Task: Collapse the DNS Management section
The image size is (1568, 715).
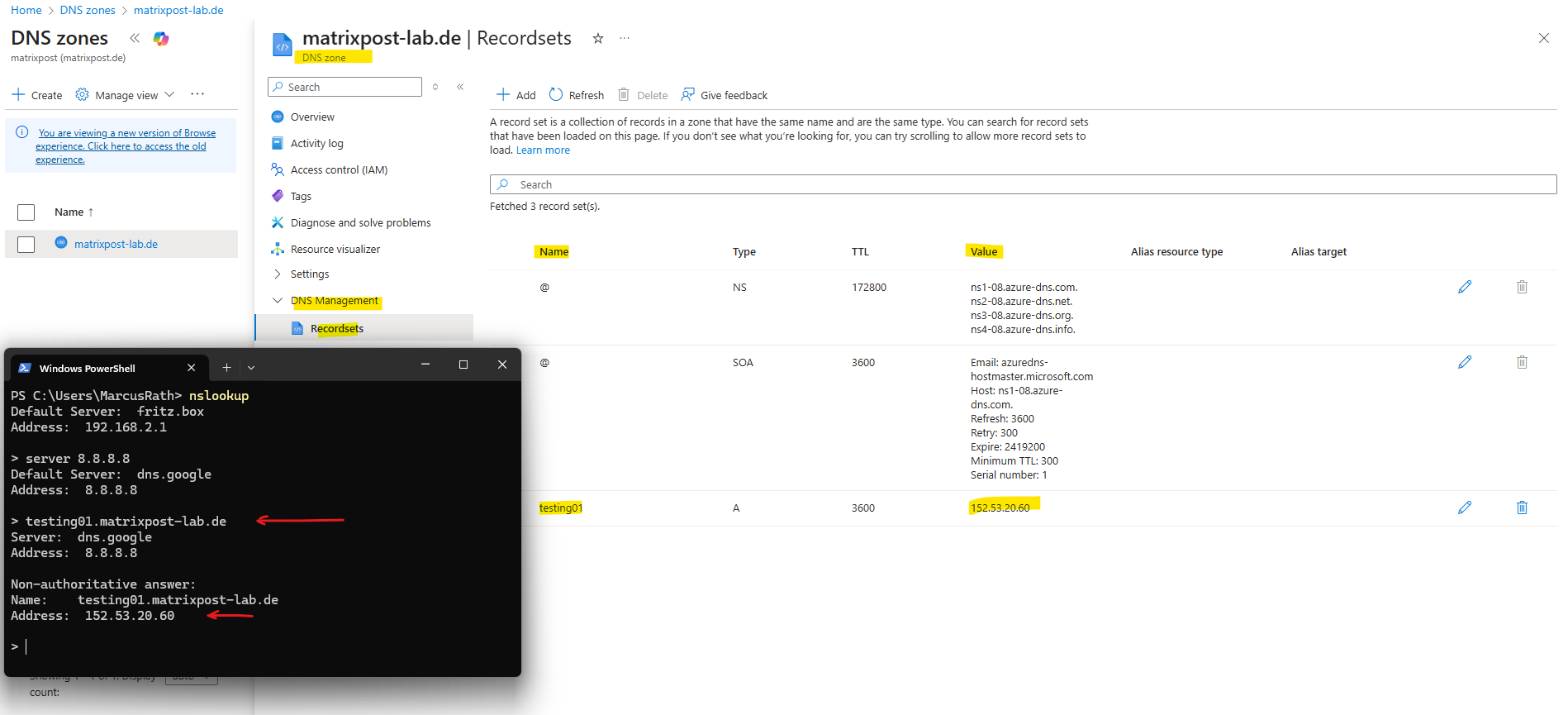Action: (x=278, y=301)
